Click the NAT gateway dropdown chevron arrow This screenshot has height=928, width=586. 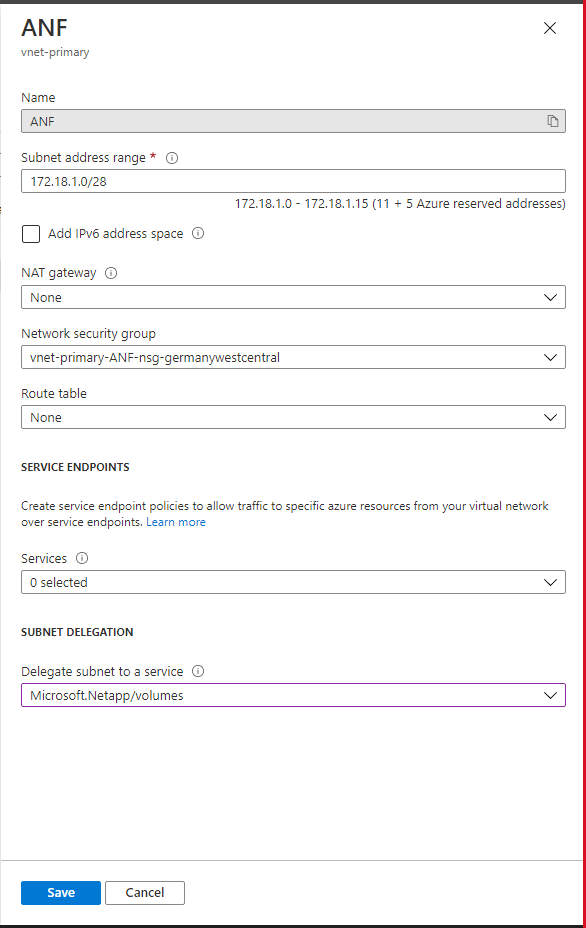(550, 297)
